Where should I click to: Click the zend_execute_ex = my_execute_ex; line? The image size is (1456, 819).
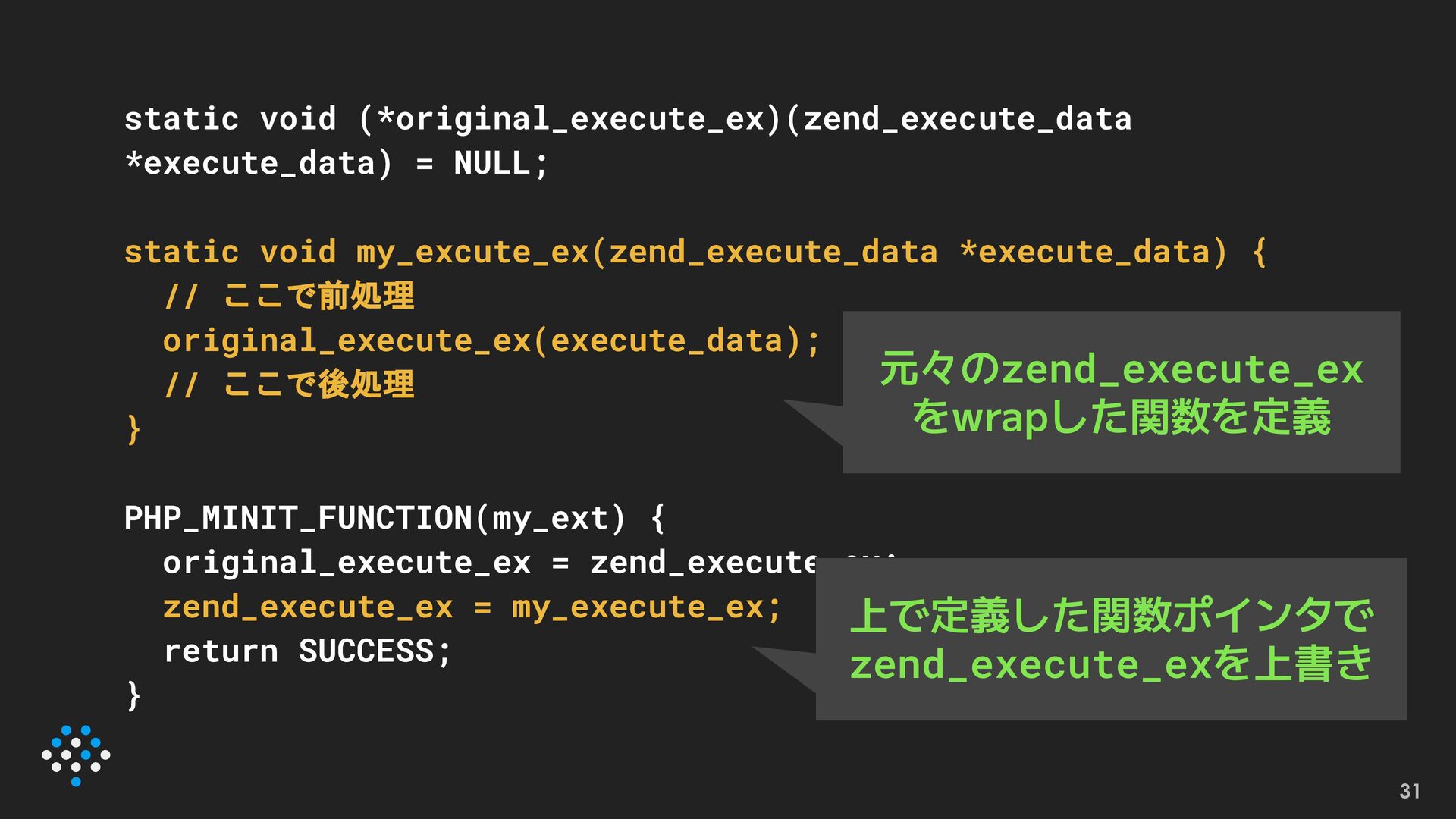[x=472, y=607]
